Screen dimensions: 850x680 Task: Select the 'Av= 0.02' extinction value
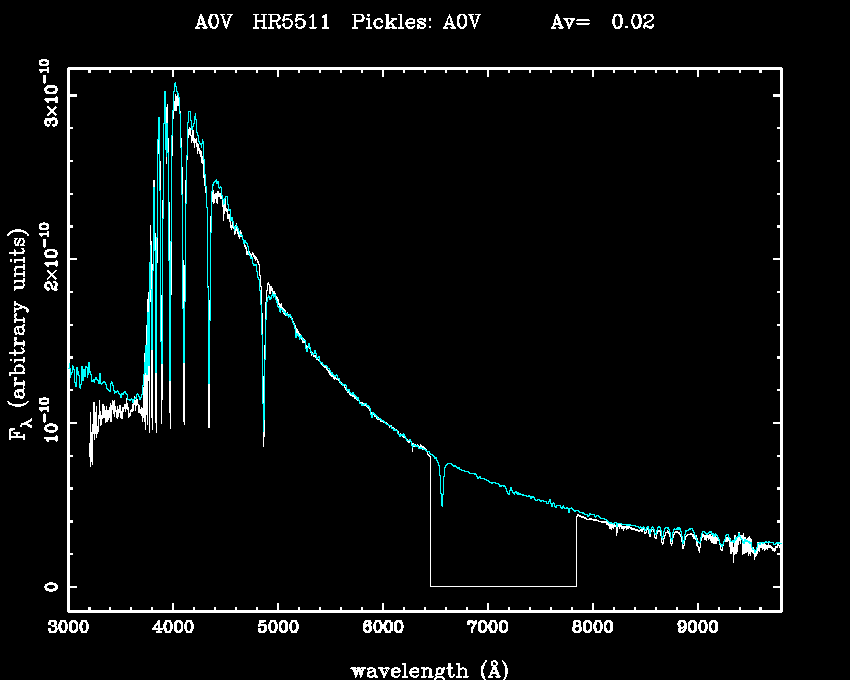[603, 22]
